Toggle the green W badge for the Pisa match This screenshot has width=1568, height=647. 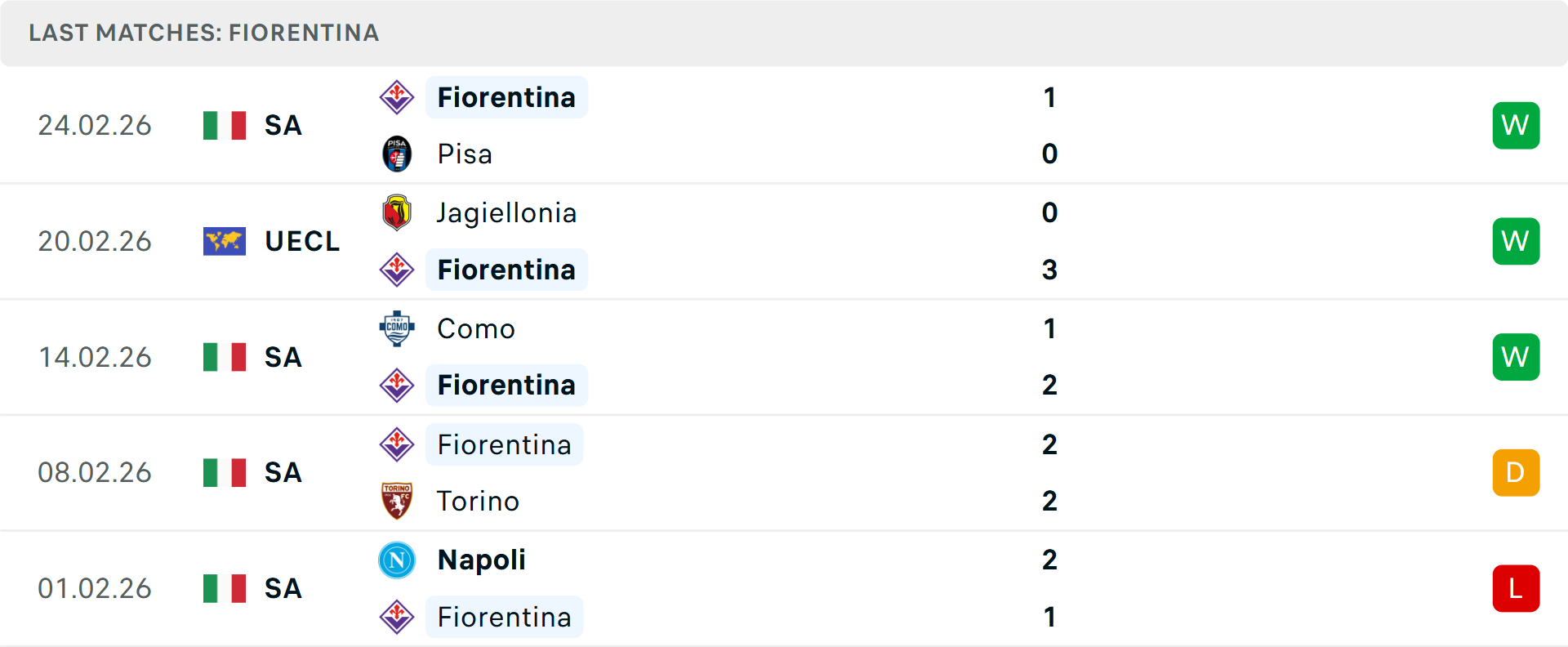coord(1516,125)
